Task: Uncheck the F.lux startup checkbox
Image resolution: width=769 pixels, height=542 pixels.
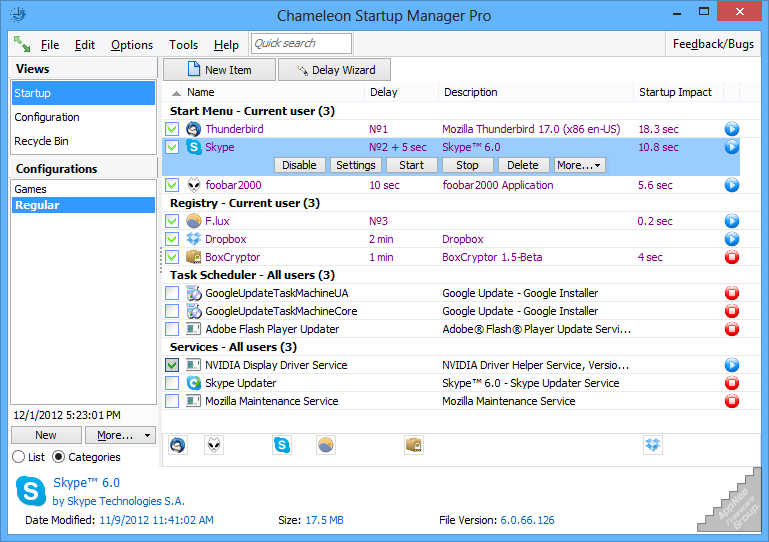Action: [172, 221]
